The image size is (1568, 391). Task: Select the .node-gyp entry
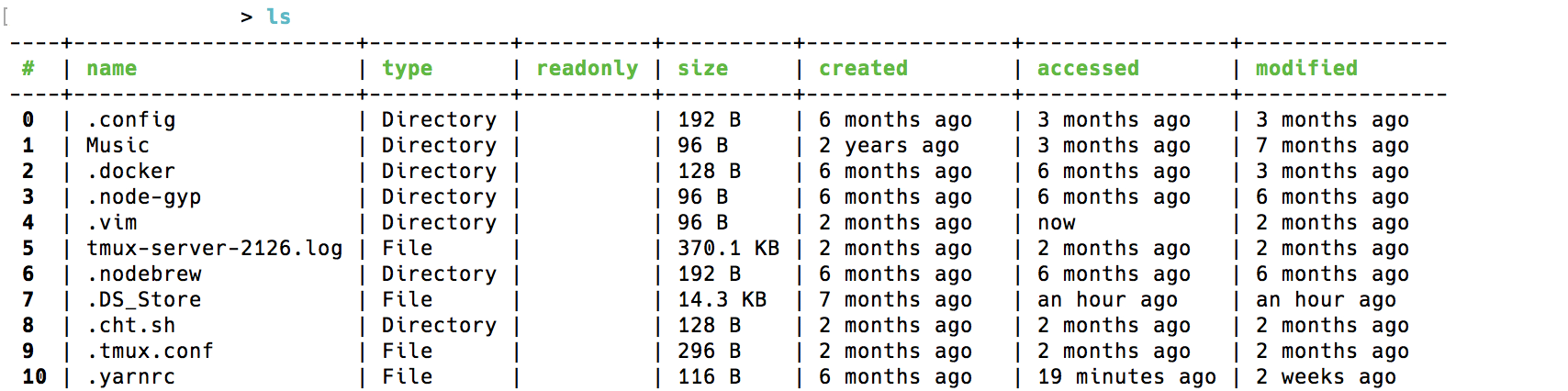tap(143, 197)
